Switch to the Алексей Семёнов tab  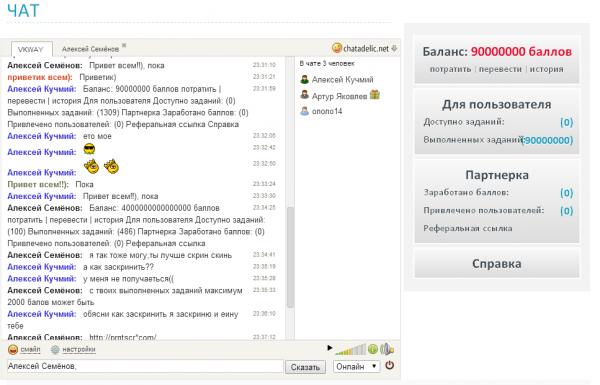pyautogui.click(x=90, y=49)
